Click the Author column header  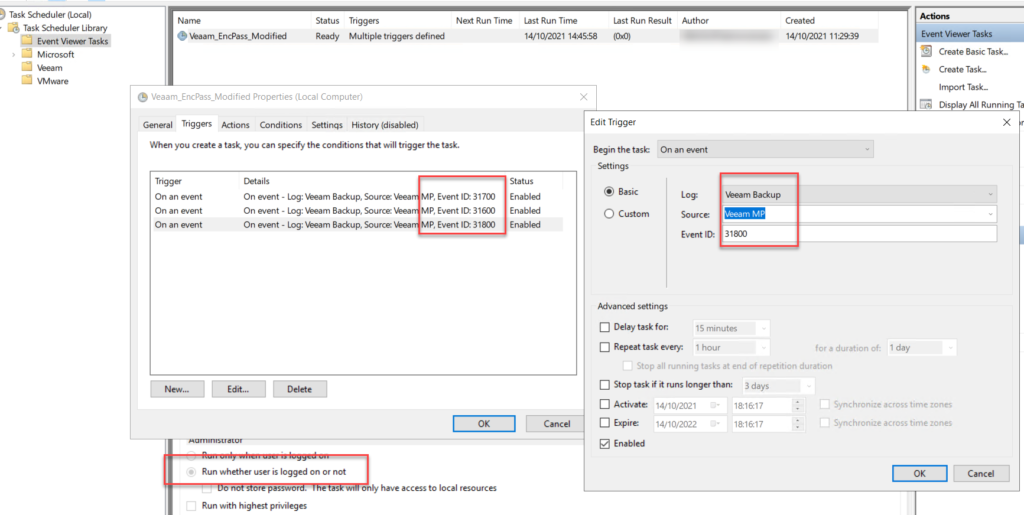point(729,21)
